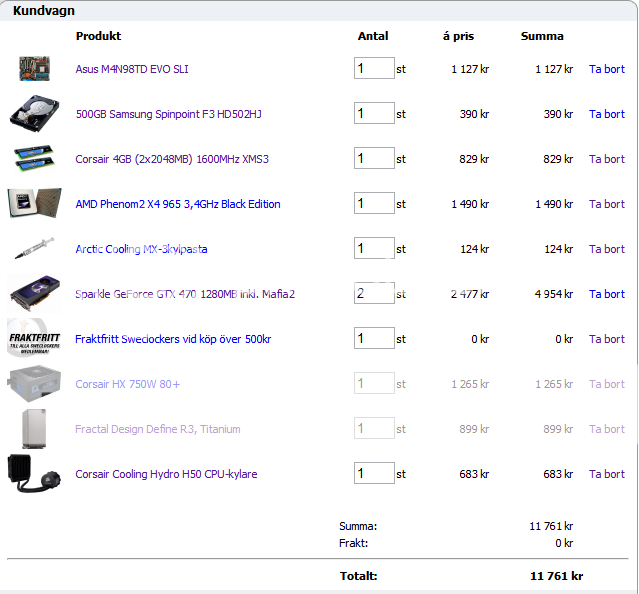The width and height of the screenshot is (639, 594).
Task: Remove the GeForce GTX 470 via Ta bort
Action: click(606, 294)
